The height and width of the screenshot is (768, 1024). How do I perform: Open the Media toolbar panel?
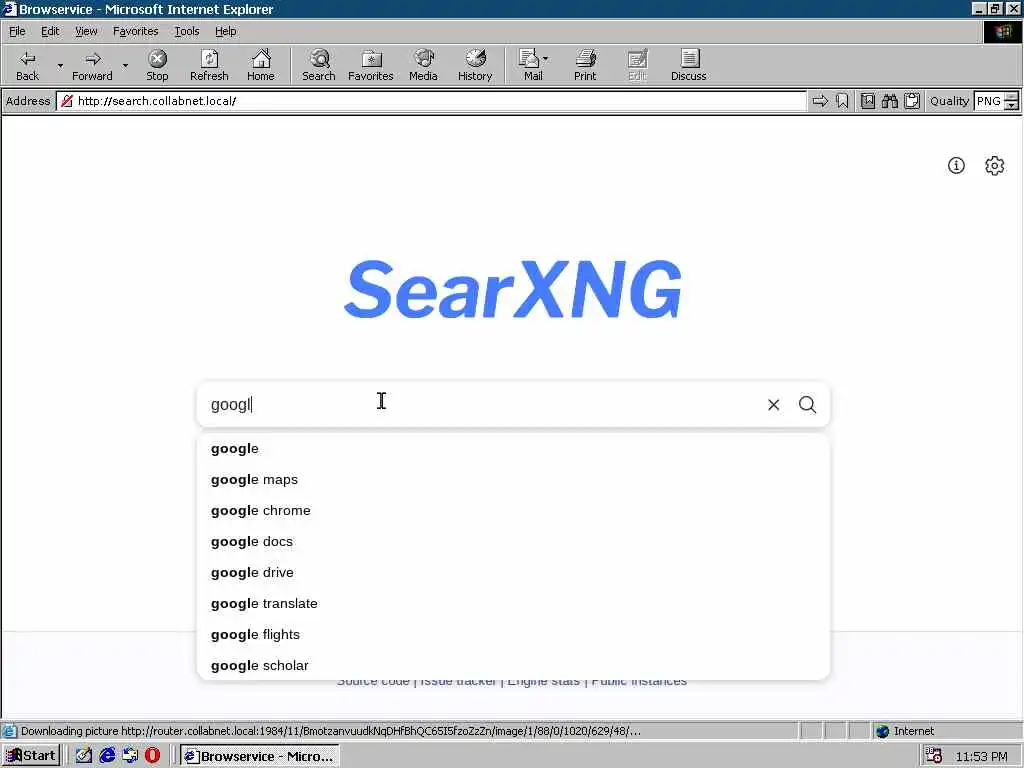(x=423, y=65)
